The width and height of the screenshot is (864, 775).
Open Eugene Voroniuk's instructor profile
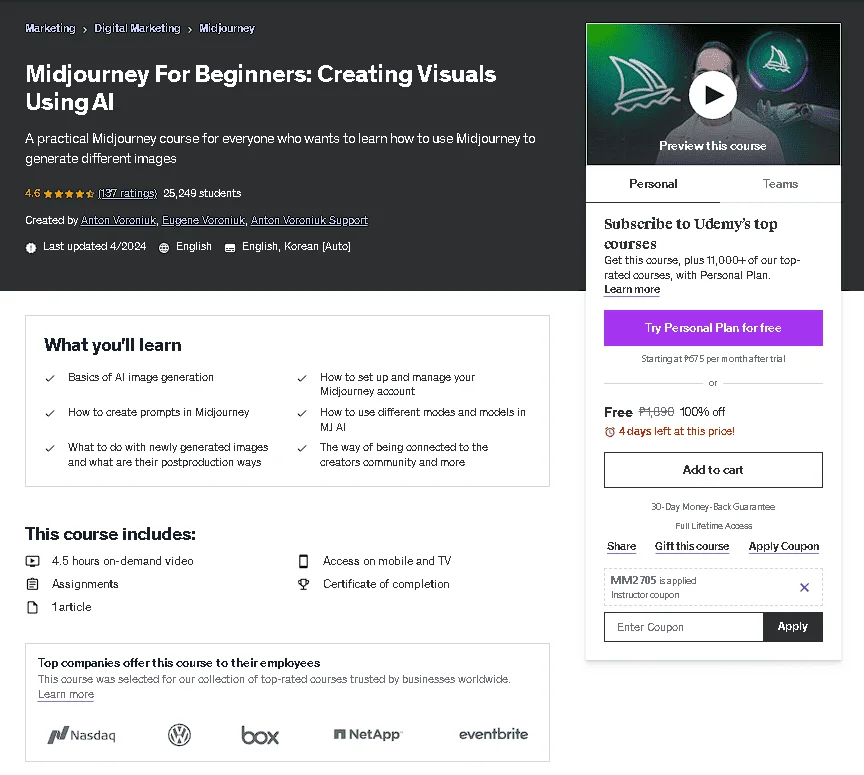pos(203,220)
